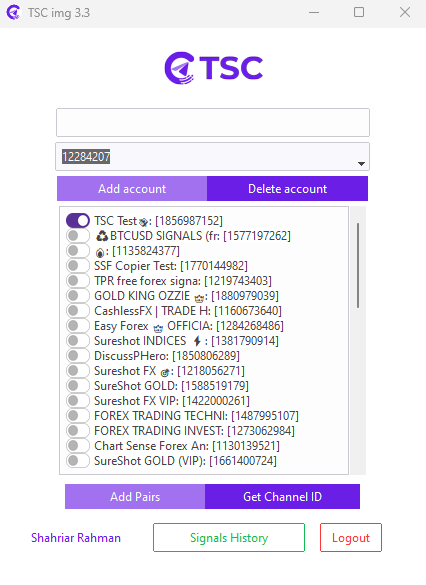Click the crown emoji in Easy Forex row
This screenshot has width=426, height=585.
click(x=158, y=328)
